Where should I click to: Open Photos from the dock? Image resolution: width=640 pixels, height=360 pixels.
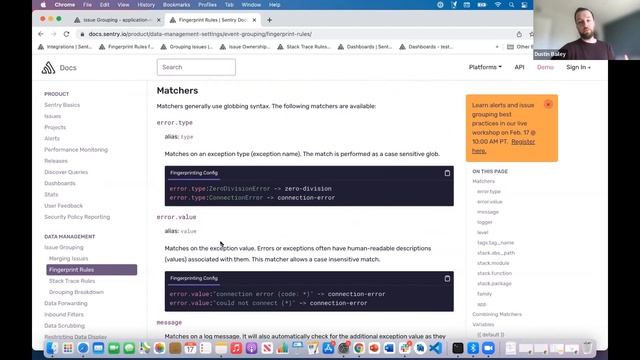pyautogui.click(x=160, y=348)
